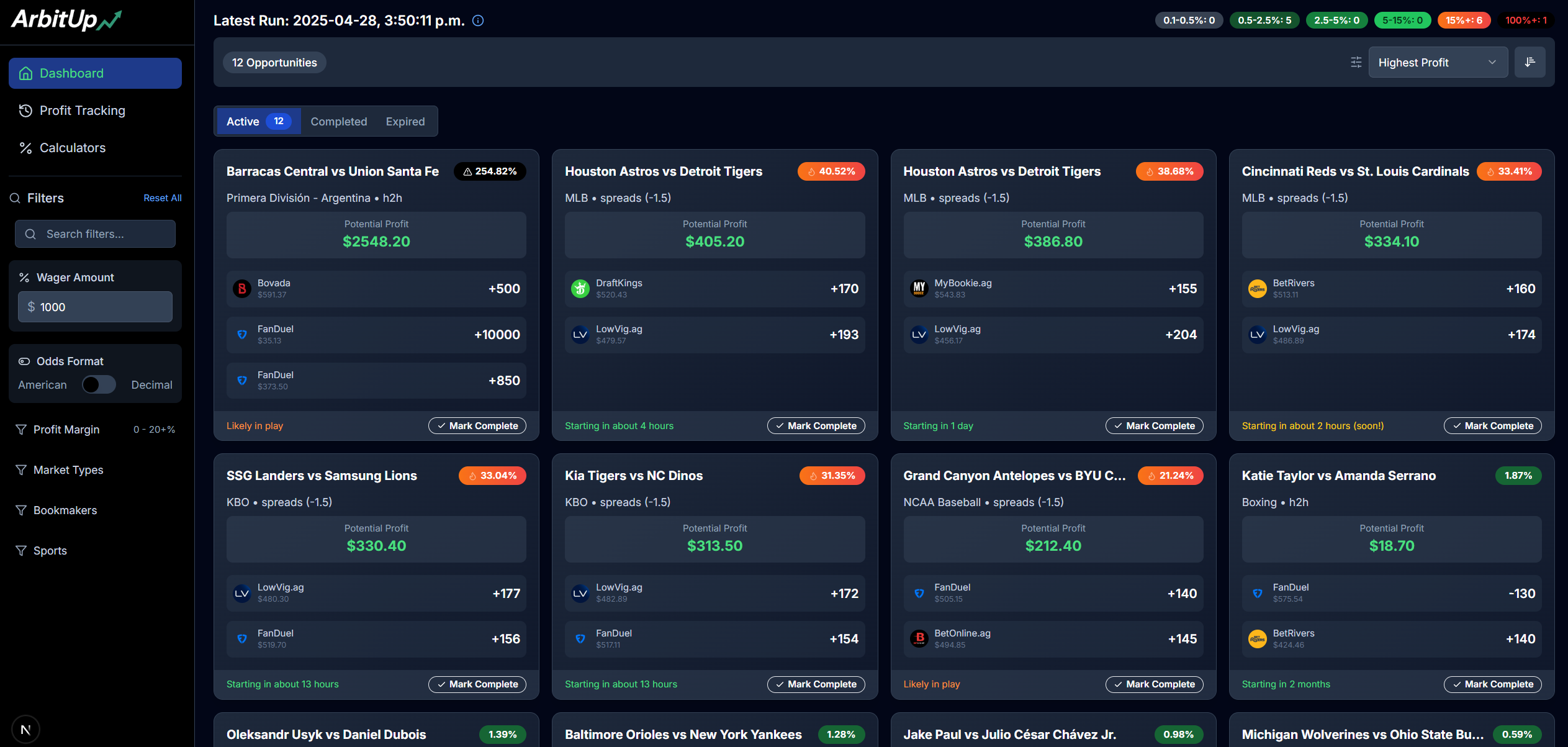This screenshot has width=1568, height=747.
Task: Click the Bovada bookmaker logo
Action: (242, 289)
